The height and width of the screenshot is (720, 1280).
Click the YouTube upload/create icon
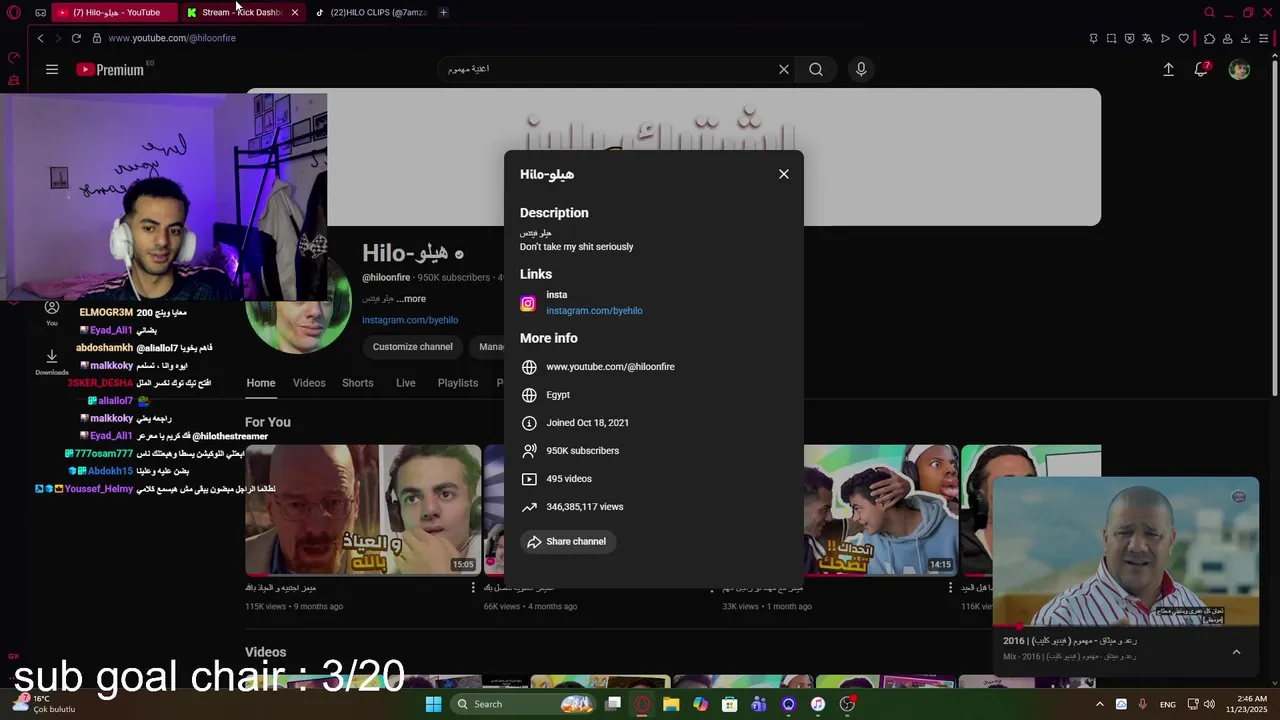tap(1168, 69)
